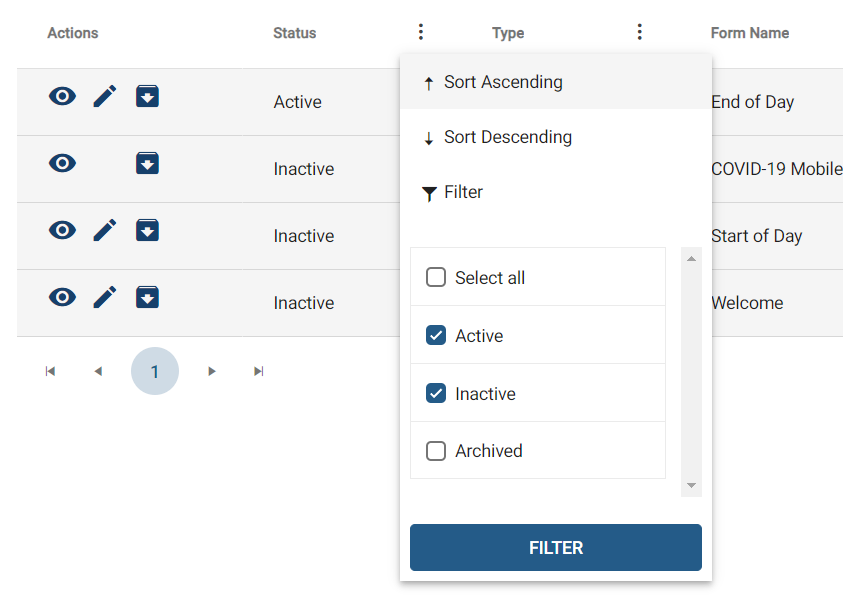Check the Select all checkbox
This screenshot has width=843, height=605.
pos(436,277)
